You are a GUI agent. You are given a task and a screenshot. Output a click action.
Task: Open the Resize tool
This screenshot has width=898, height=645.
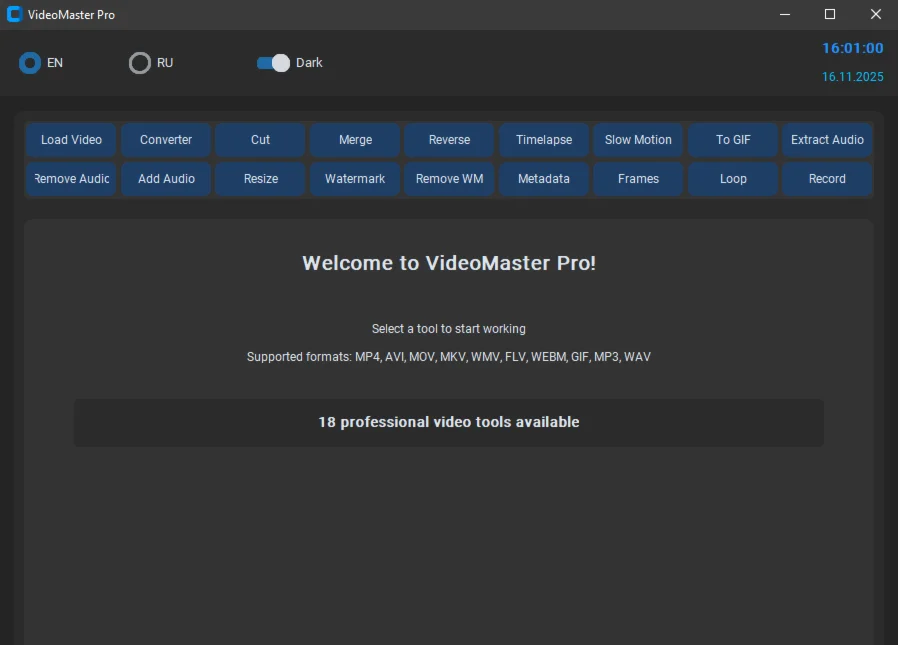(260, 179)
